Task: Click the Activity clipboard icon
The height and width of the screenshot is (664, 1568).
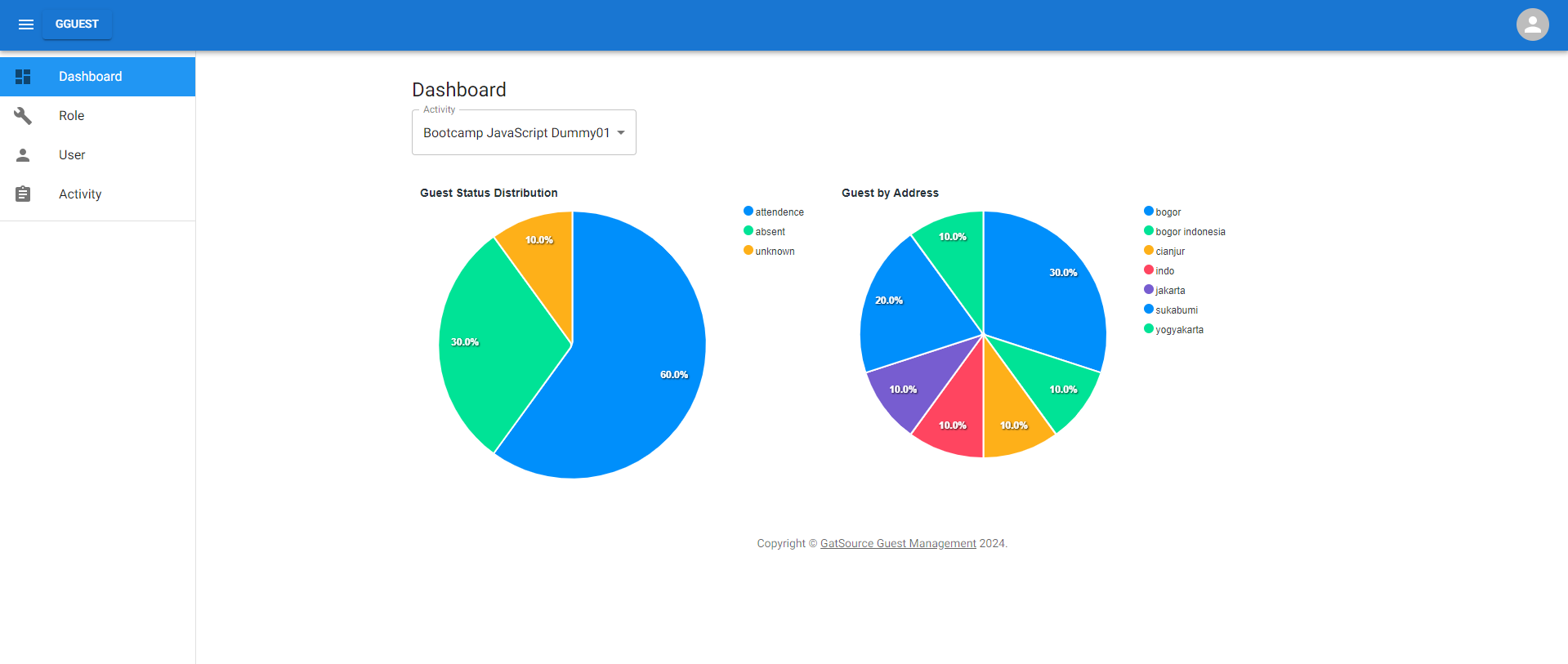Action: point(23,194)
